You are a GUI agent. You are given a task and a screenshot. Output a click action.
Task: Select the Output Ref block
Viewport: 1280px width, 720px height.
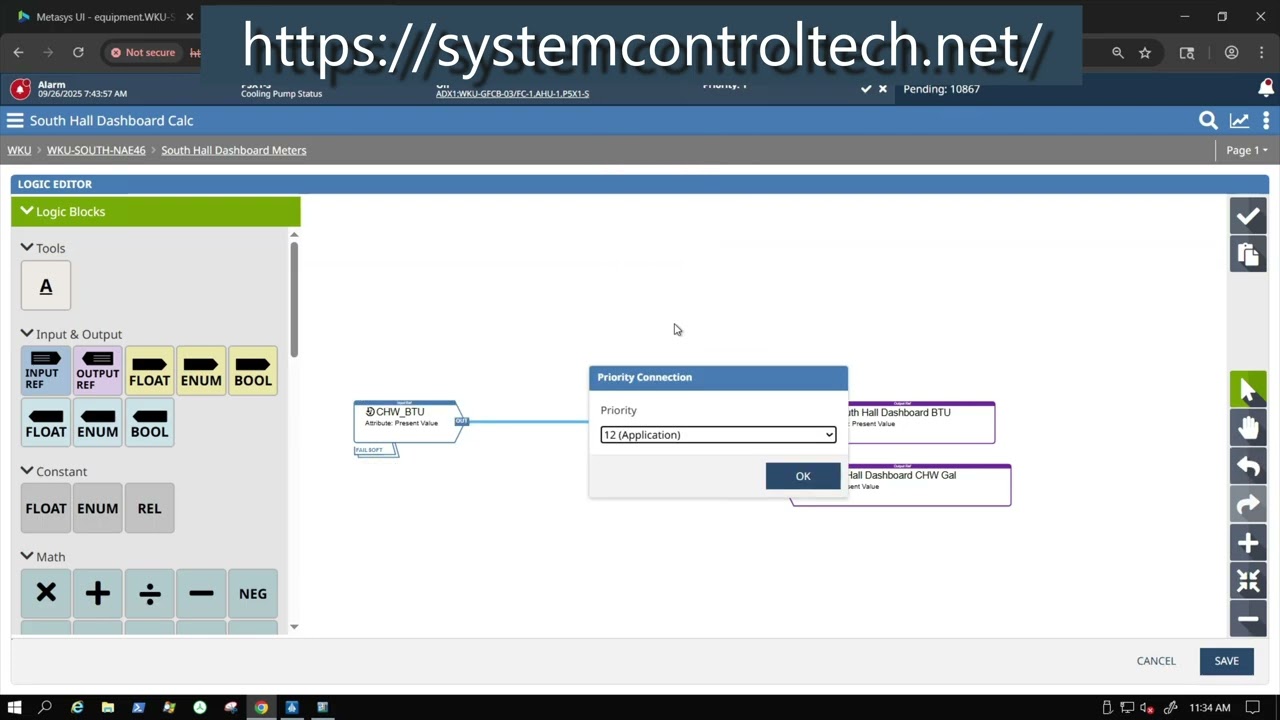click(98, 371)
